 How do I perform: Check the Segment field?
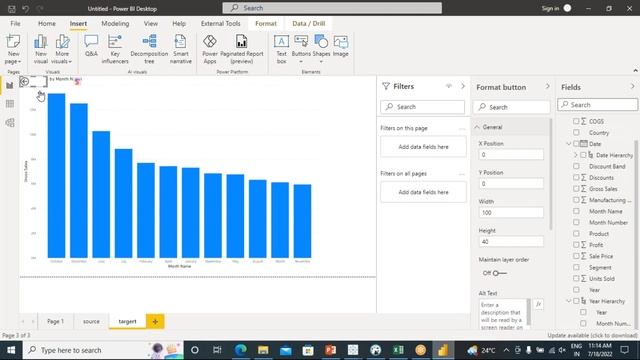point(576,267)
